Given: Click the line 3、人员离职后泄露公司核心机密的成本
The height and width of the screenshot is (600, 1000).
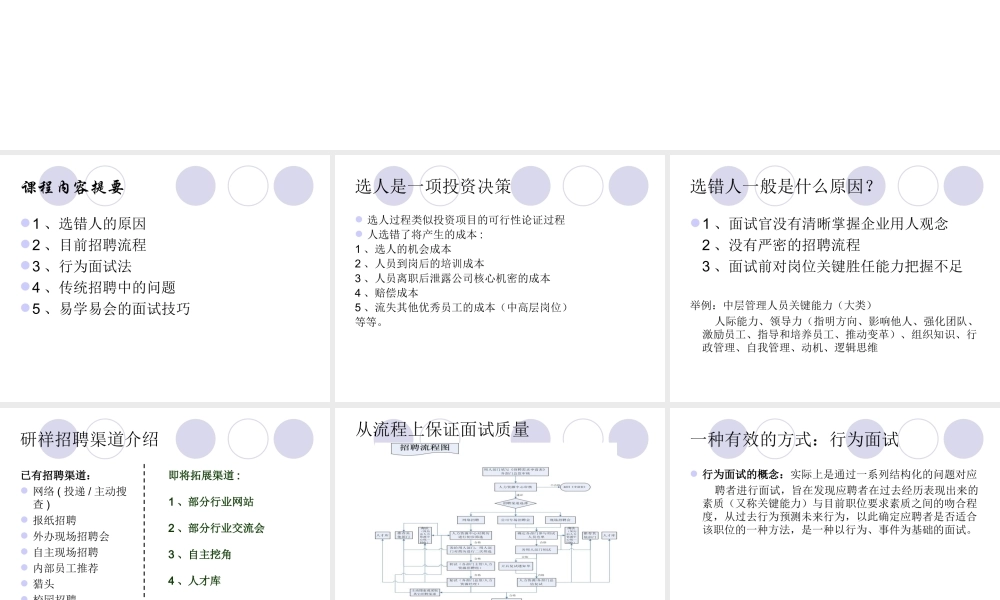Looking at the screenshot, I should point(453,278).
